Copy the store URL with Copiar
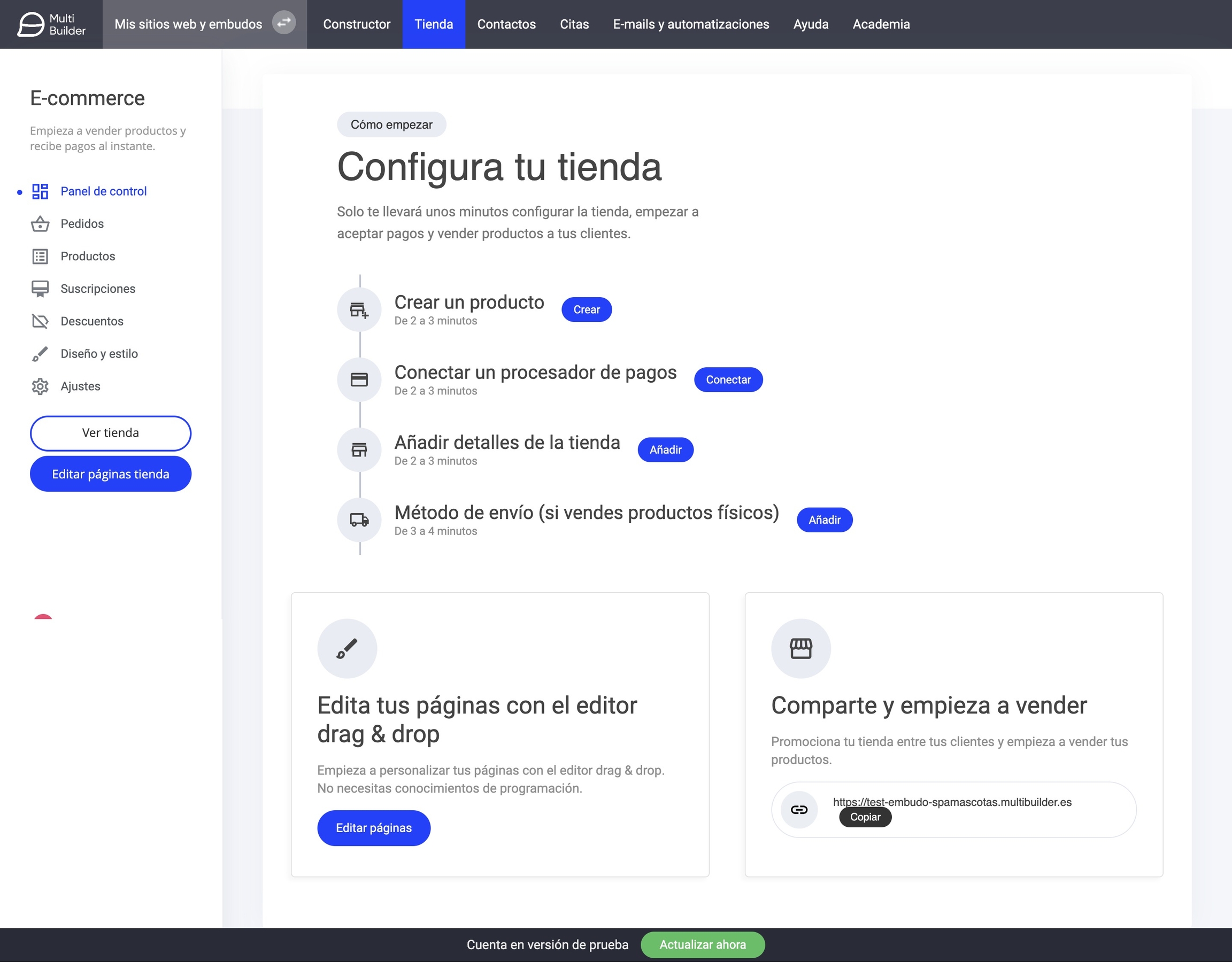The height and width of the screenshot is (962, 1232). point(865,817)
